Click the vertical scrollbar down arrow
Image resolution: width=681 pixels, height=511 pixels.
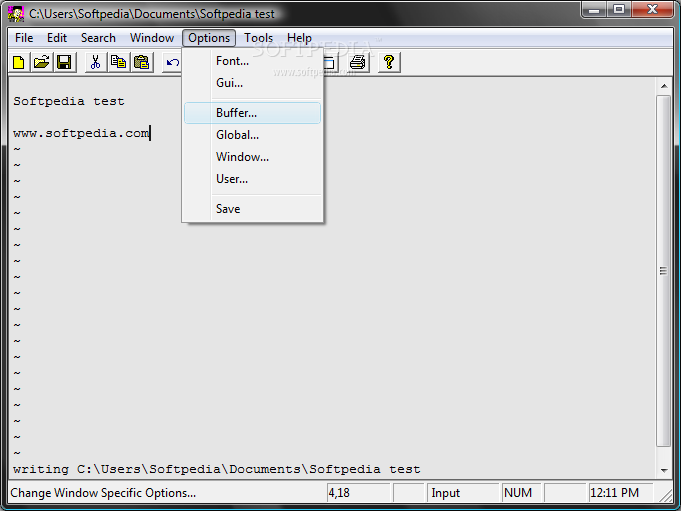(x=664, y=470)
